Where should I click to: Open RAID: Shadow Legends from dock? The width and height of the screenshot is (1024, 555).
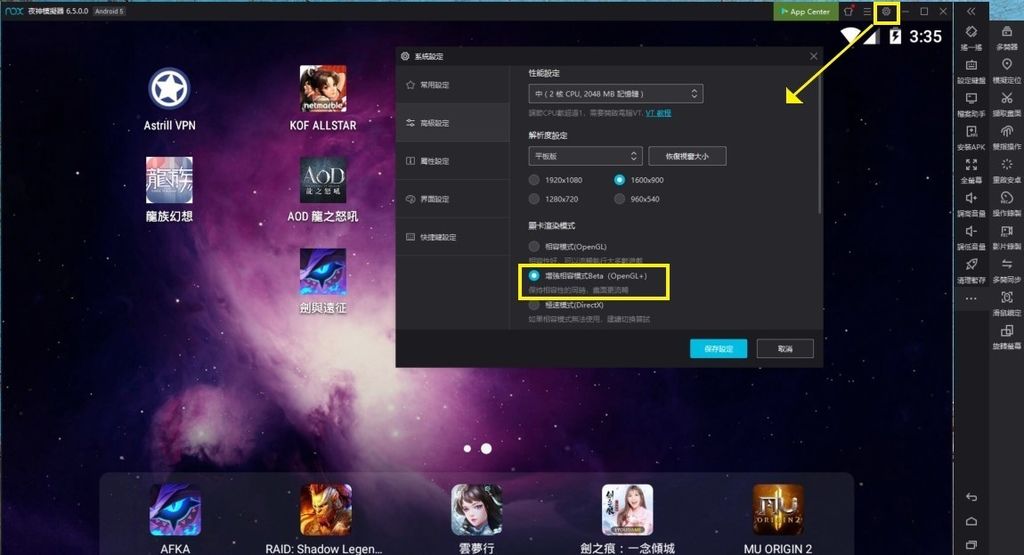click(325, 509)
